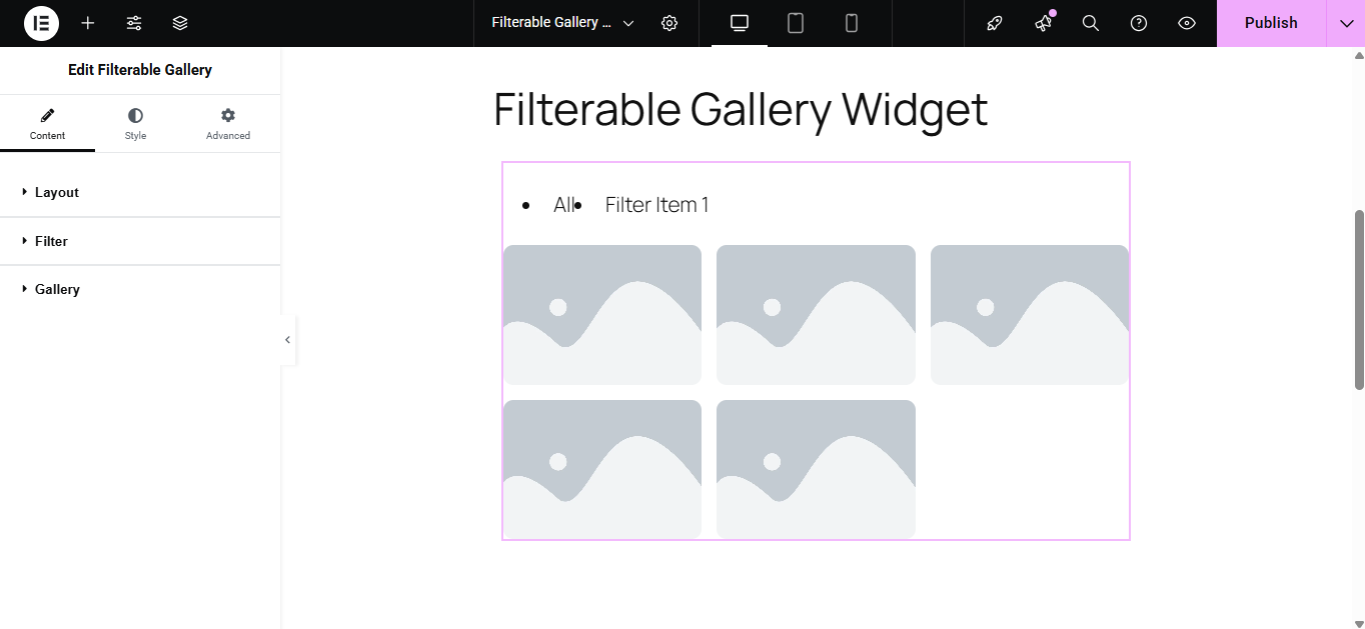Switch to tablet preview mode

tap(796, 23)
